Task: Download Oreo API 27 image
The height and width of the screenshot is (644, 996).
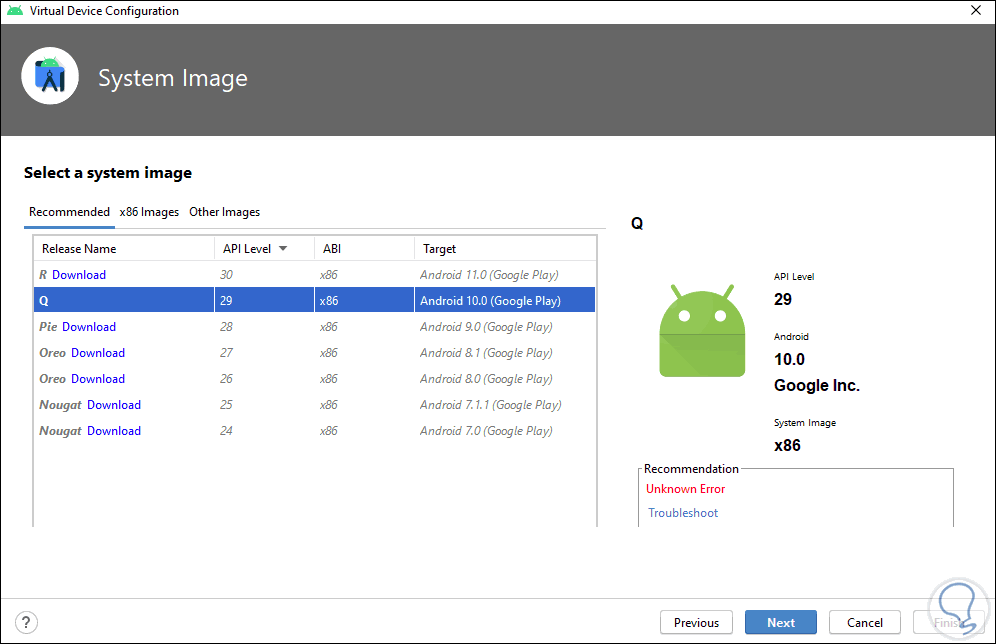Action: tap(98, 353)
